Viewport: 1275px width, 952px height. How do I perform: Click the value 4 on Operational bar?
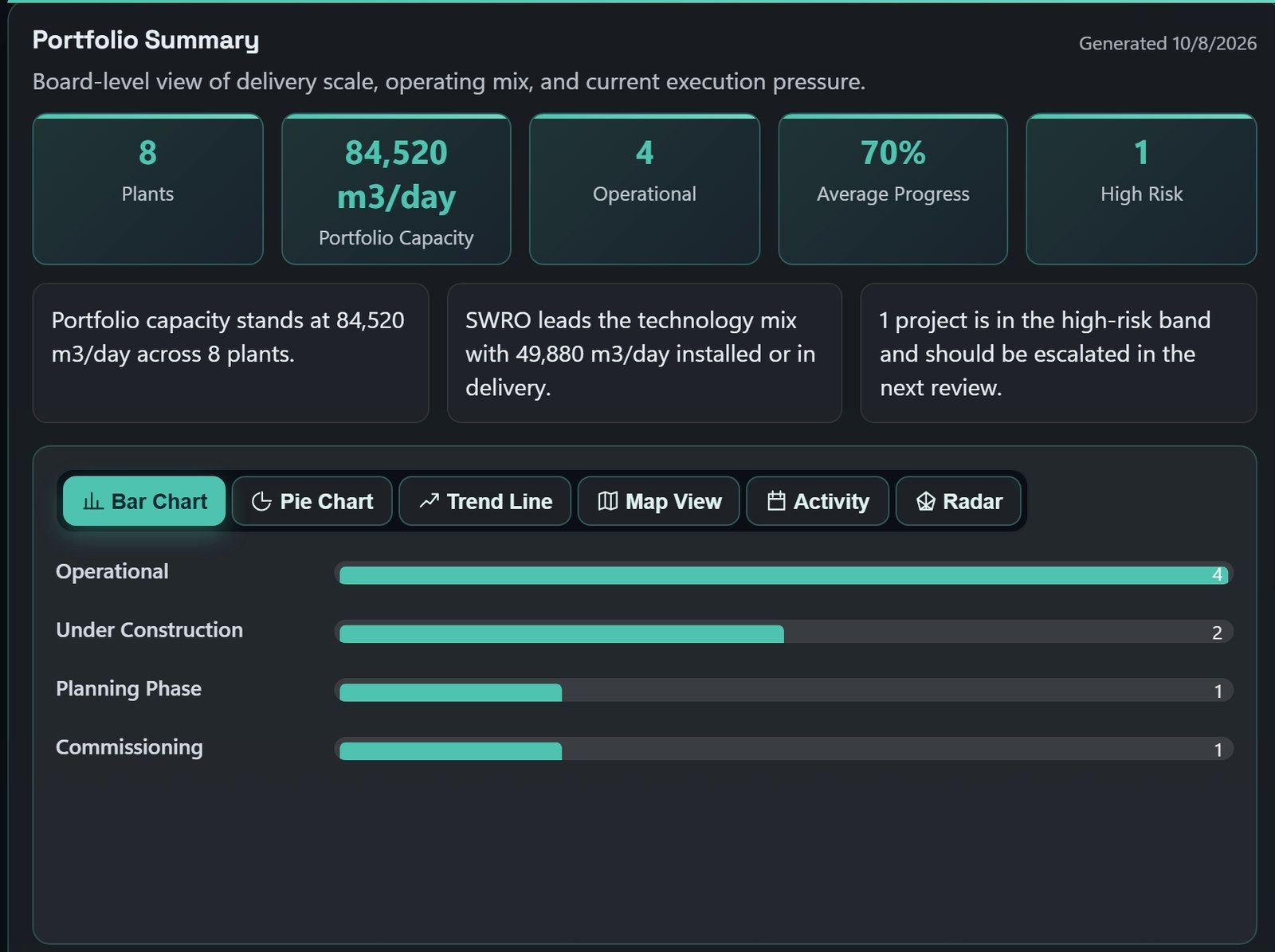click(1217, 574)
